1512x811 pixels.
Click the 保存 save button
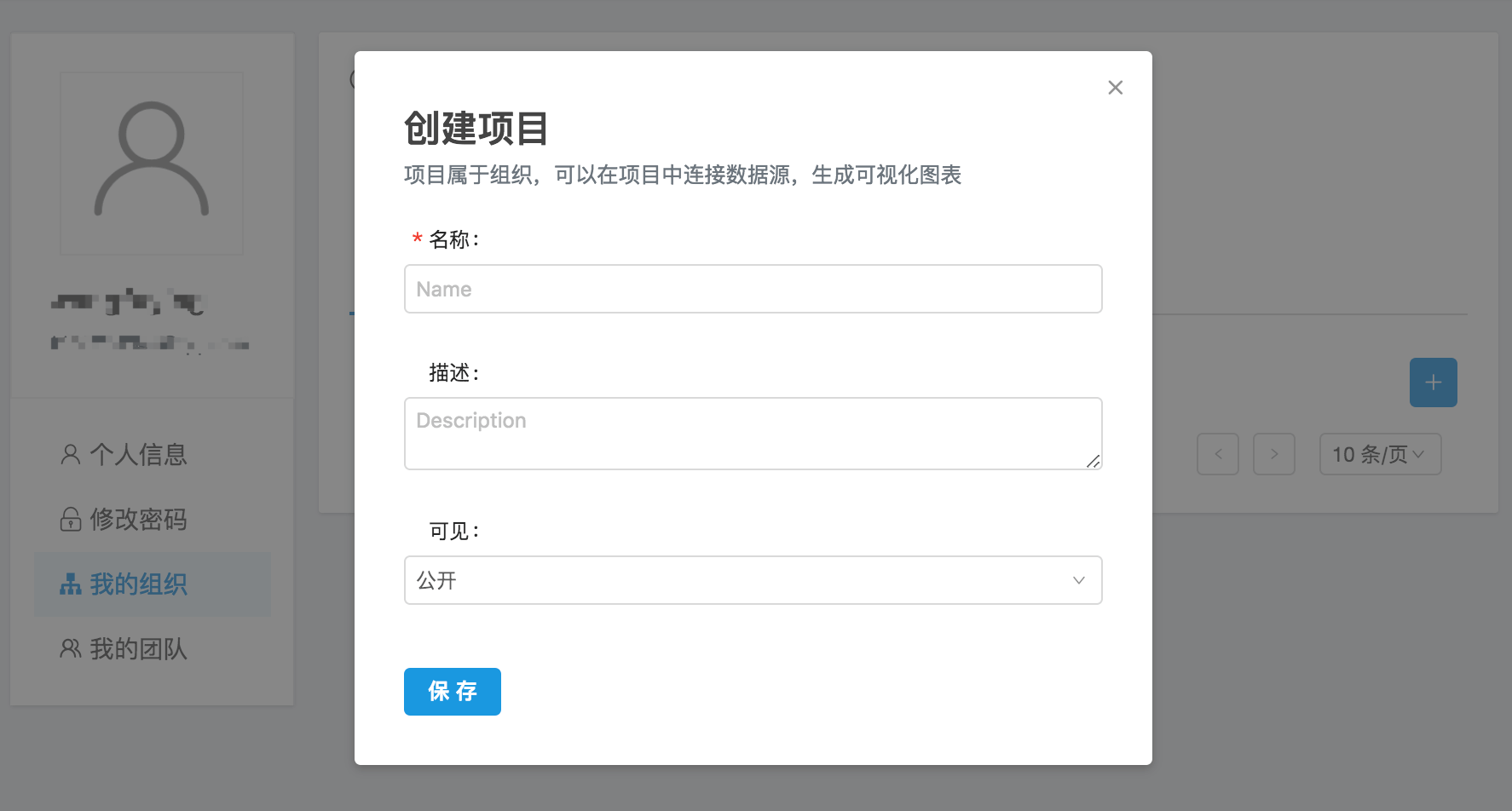pyautogui.click(x=452, y=692)
